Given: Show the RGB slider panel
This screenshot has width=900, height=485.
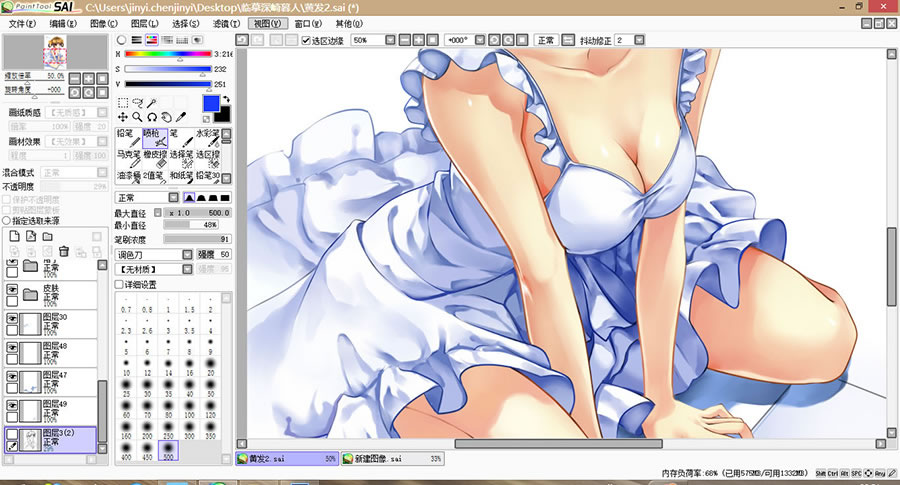Looking at the screenshot, I should [137, 40].
